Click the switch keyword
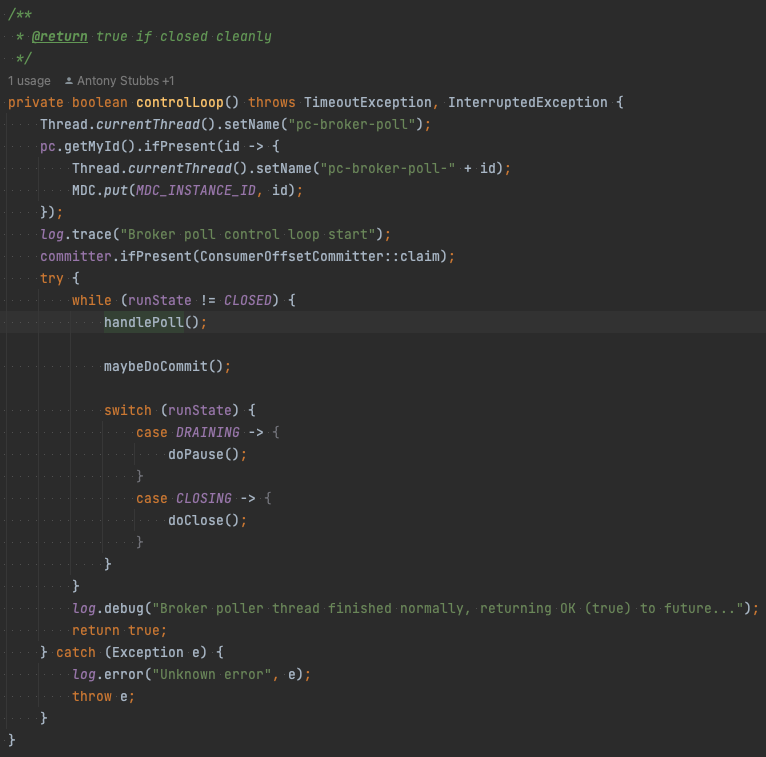The image size is (766, 757). click(x=128, y=410)
